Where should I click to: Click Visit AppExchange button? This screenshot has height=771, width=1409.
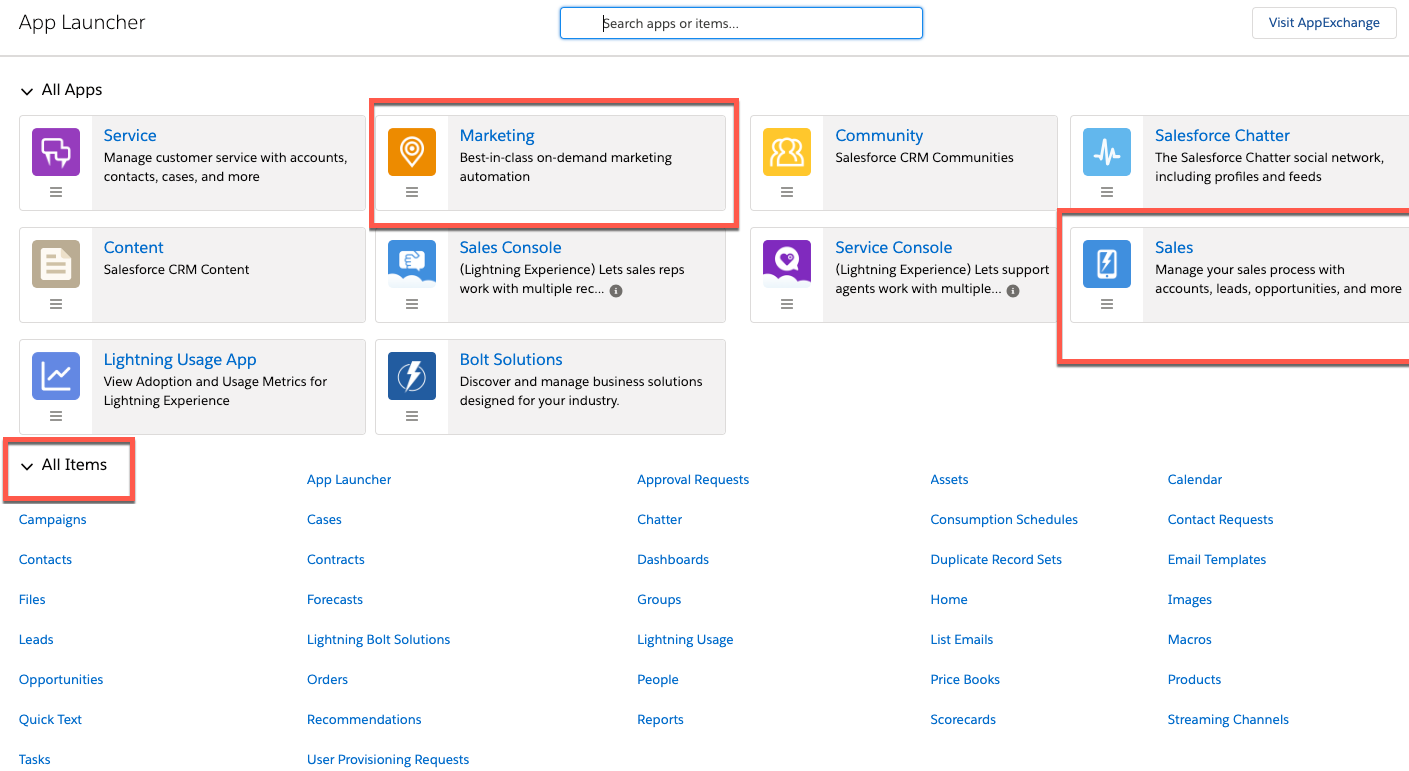coord(1324,23)
